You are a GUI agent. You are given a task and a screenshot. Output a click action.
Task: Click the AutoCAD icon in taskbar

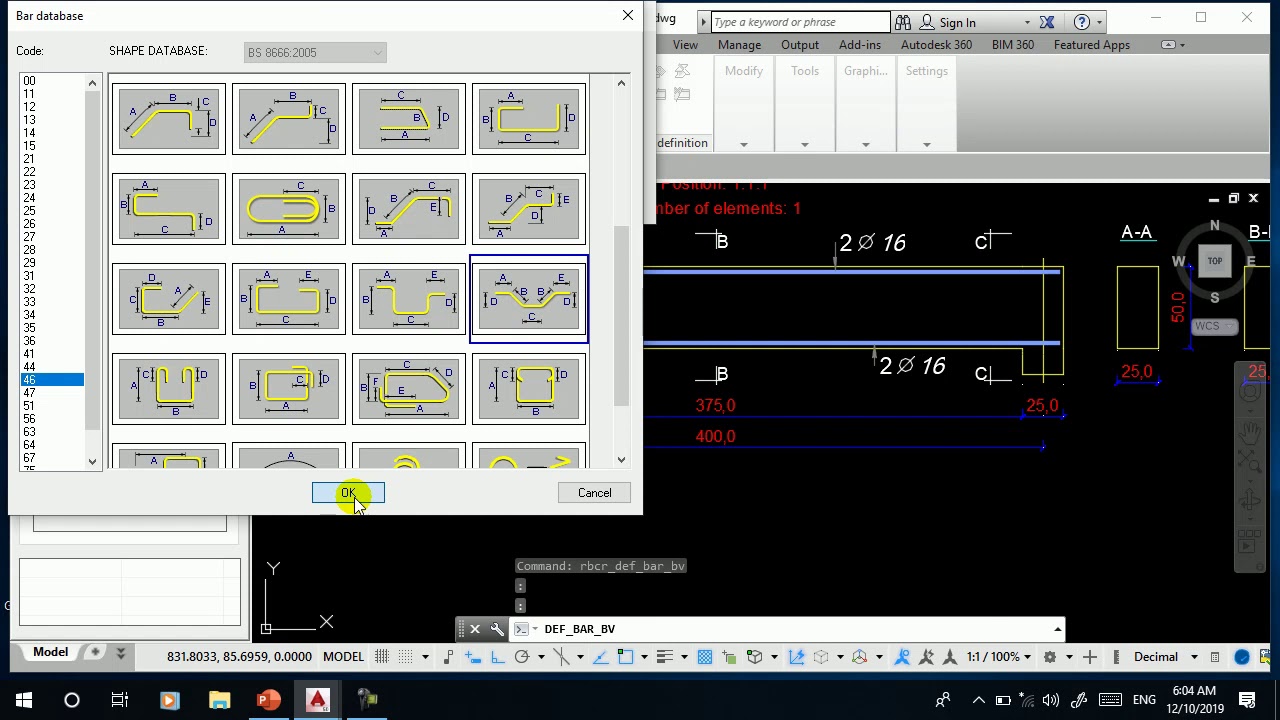tap(318, 700)
